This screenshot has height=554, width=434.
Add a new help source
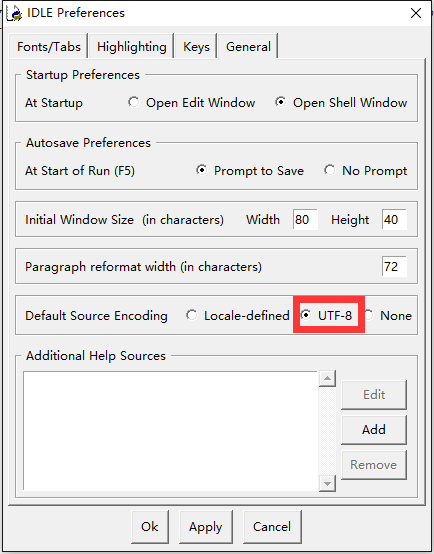coord(374,430)
